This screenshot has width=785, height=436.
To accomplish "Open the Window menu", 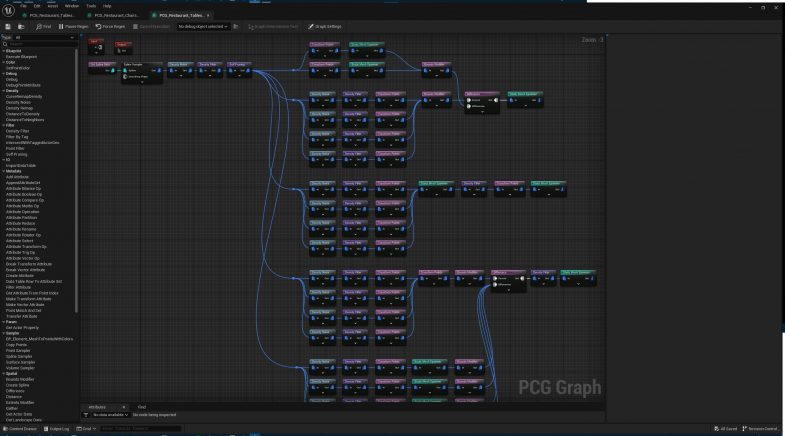I will pyautogui.click(x=72, y=6).
